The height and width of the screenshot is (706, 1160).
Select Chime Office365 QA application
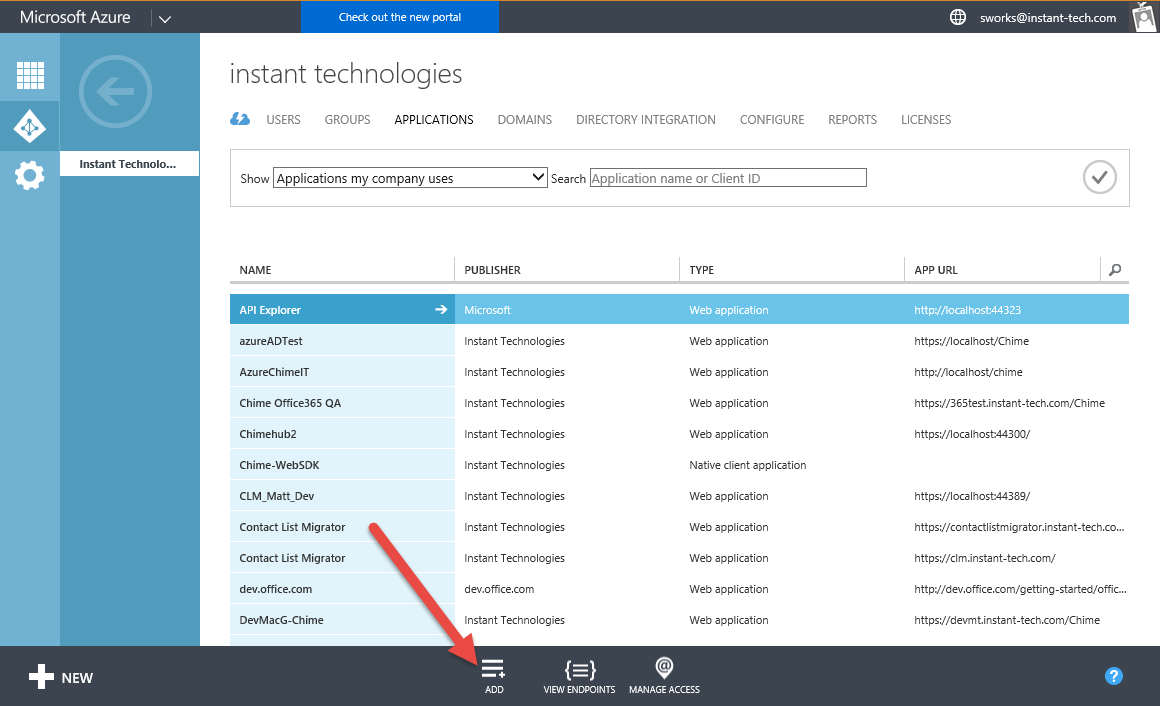click(x=290, y=403)
